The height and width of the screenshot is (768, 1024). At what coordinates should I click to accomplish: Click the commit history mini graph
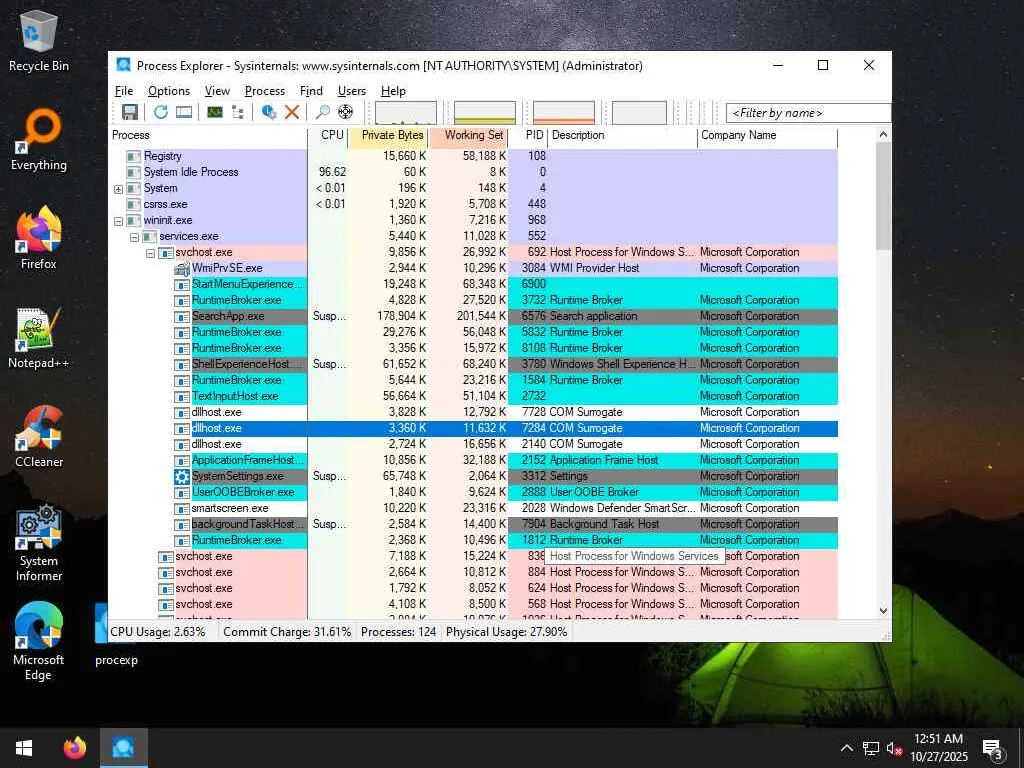[x=485, y=112]
